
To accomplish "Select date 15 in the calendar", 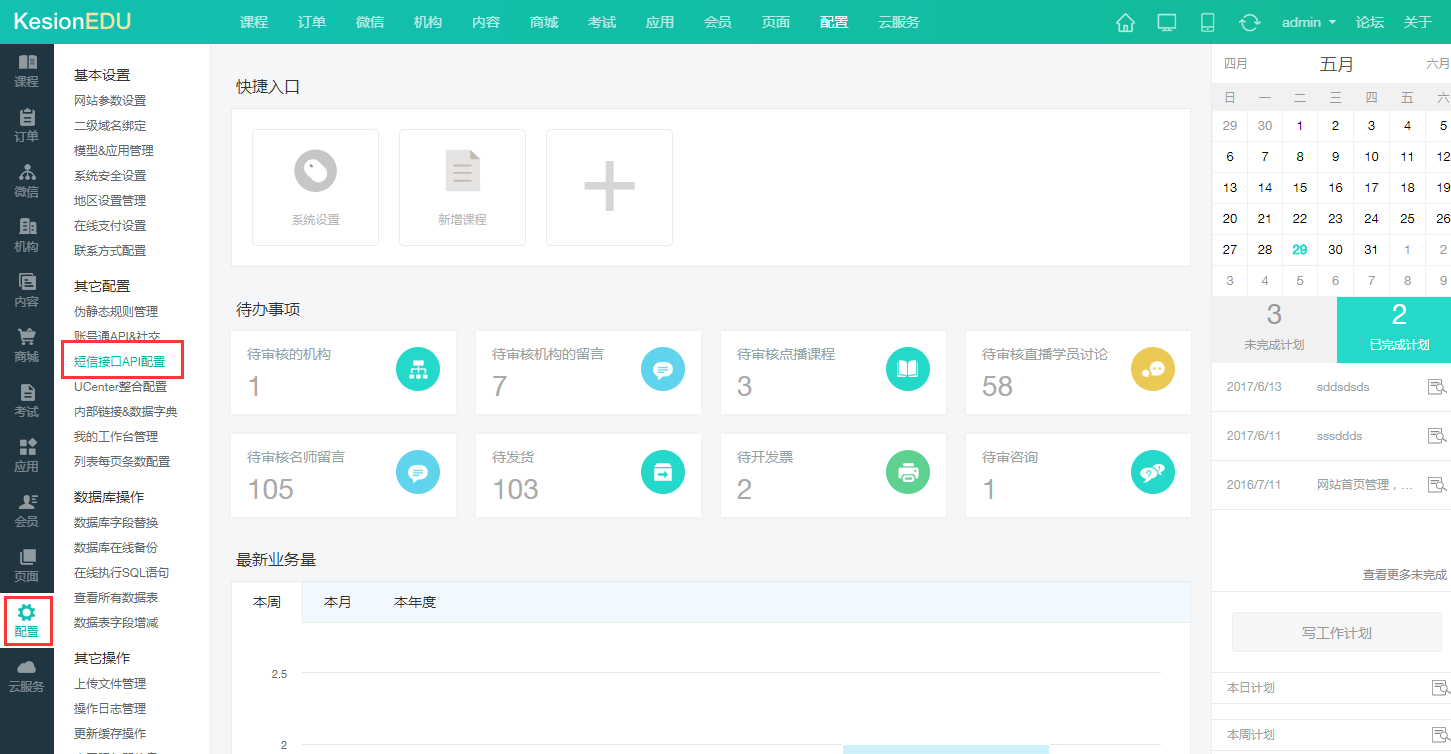I will tap(1300, 187).
